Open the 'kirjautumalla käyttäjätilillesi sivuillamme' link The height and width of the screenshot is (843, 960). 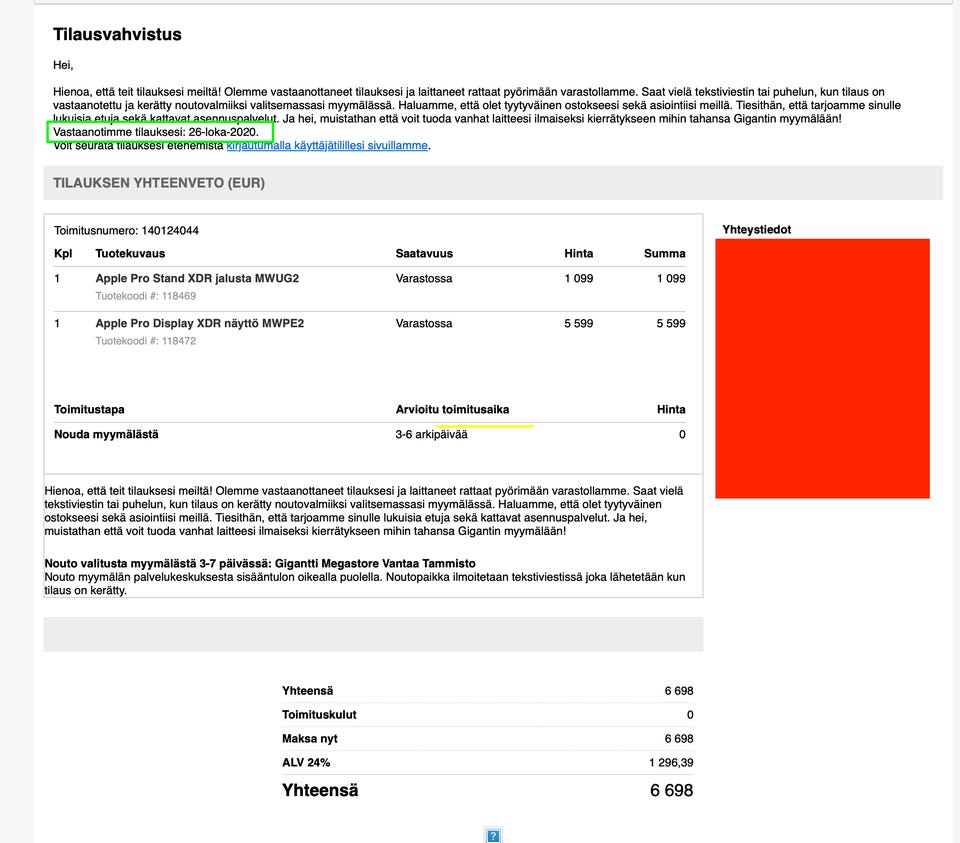tap(327, 146)
